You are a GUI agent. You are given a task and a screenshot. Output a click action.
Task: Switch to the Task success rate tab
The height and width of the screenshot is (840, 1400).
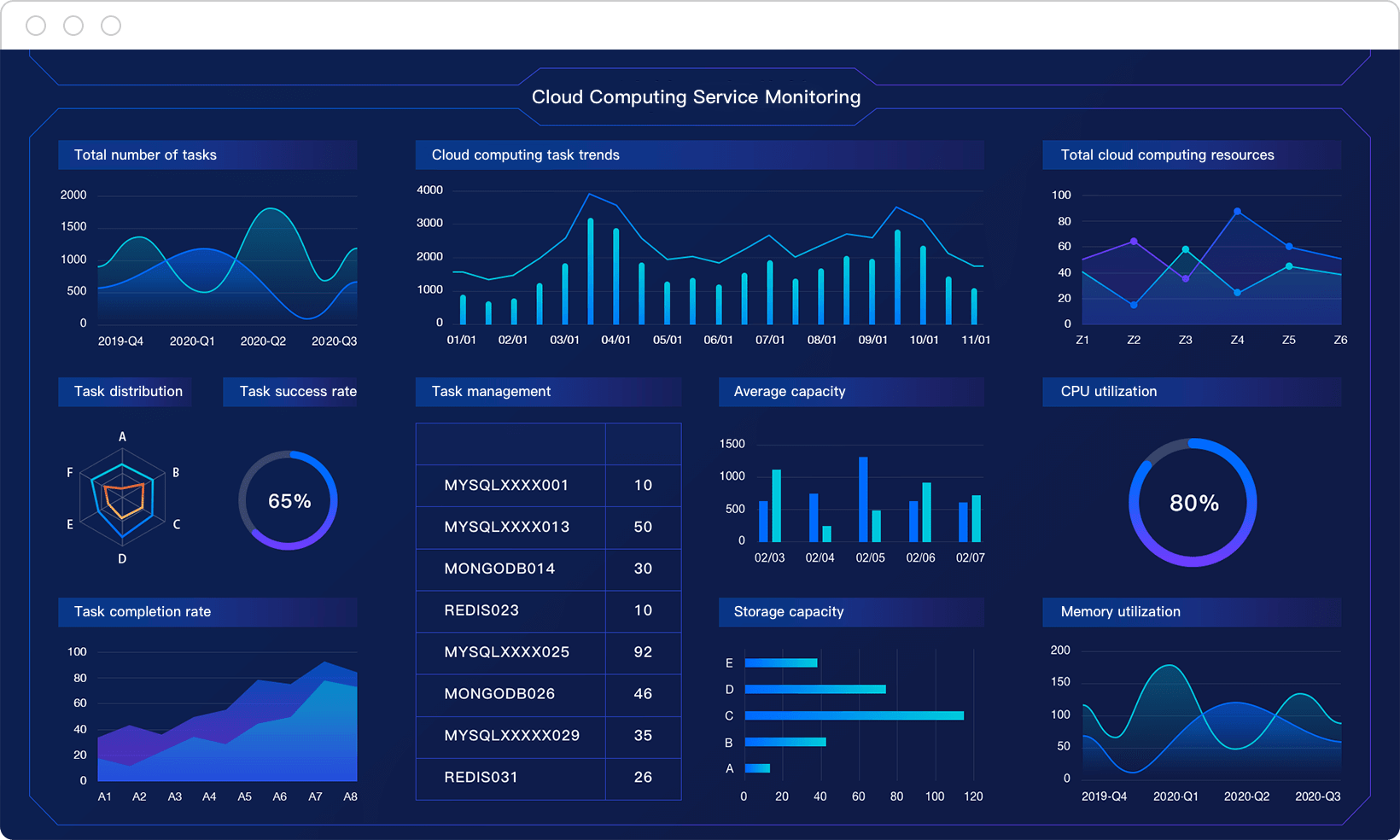click(x=290, y=391)
